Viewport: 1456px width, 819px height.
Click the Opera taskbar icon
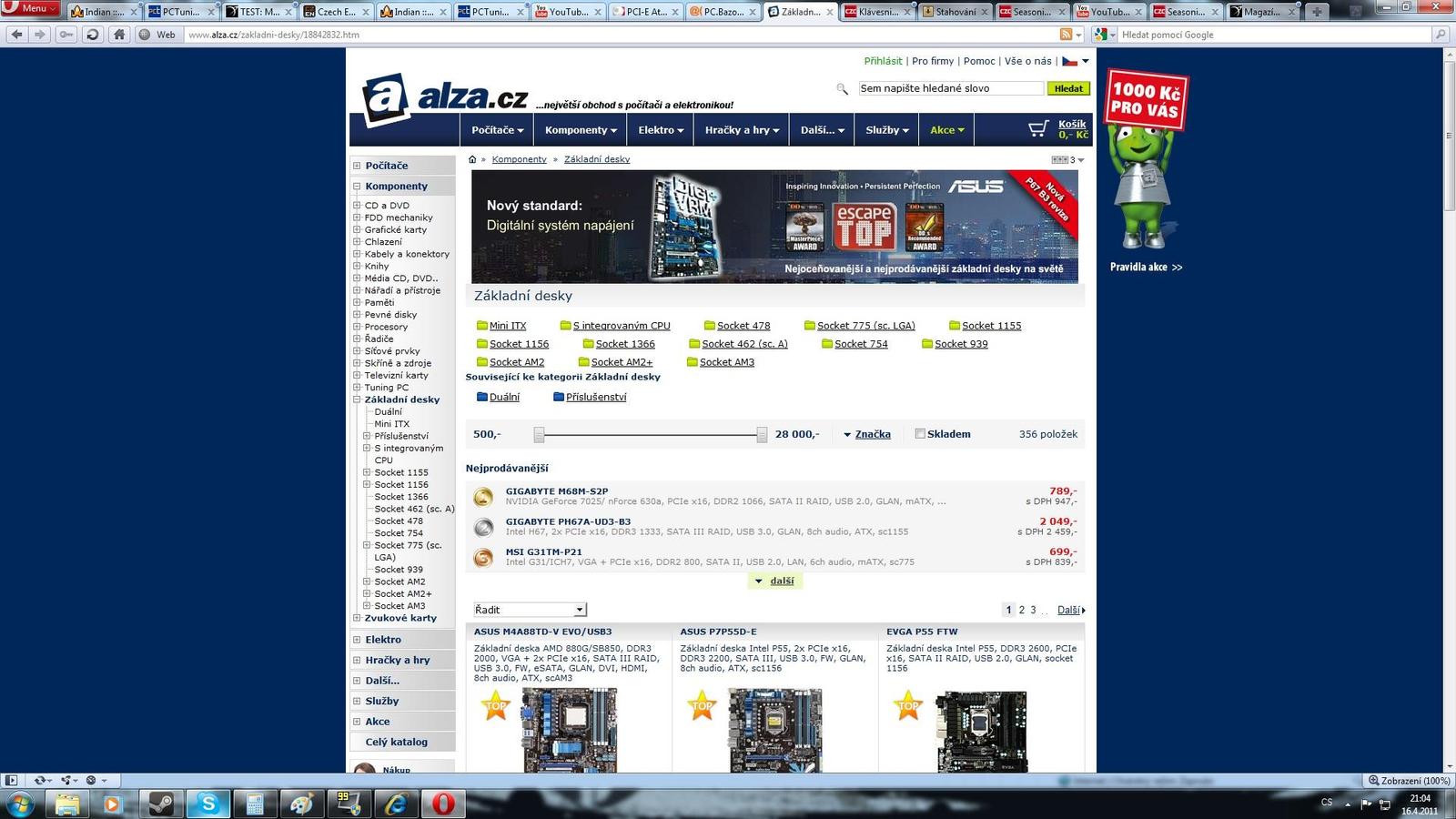[443, 804]
